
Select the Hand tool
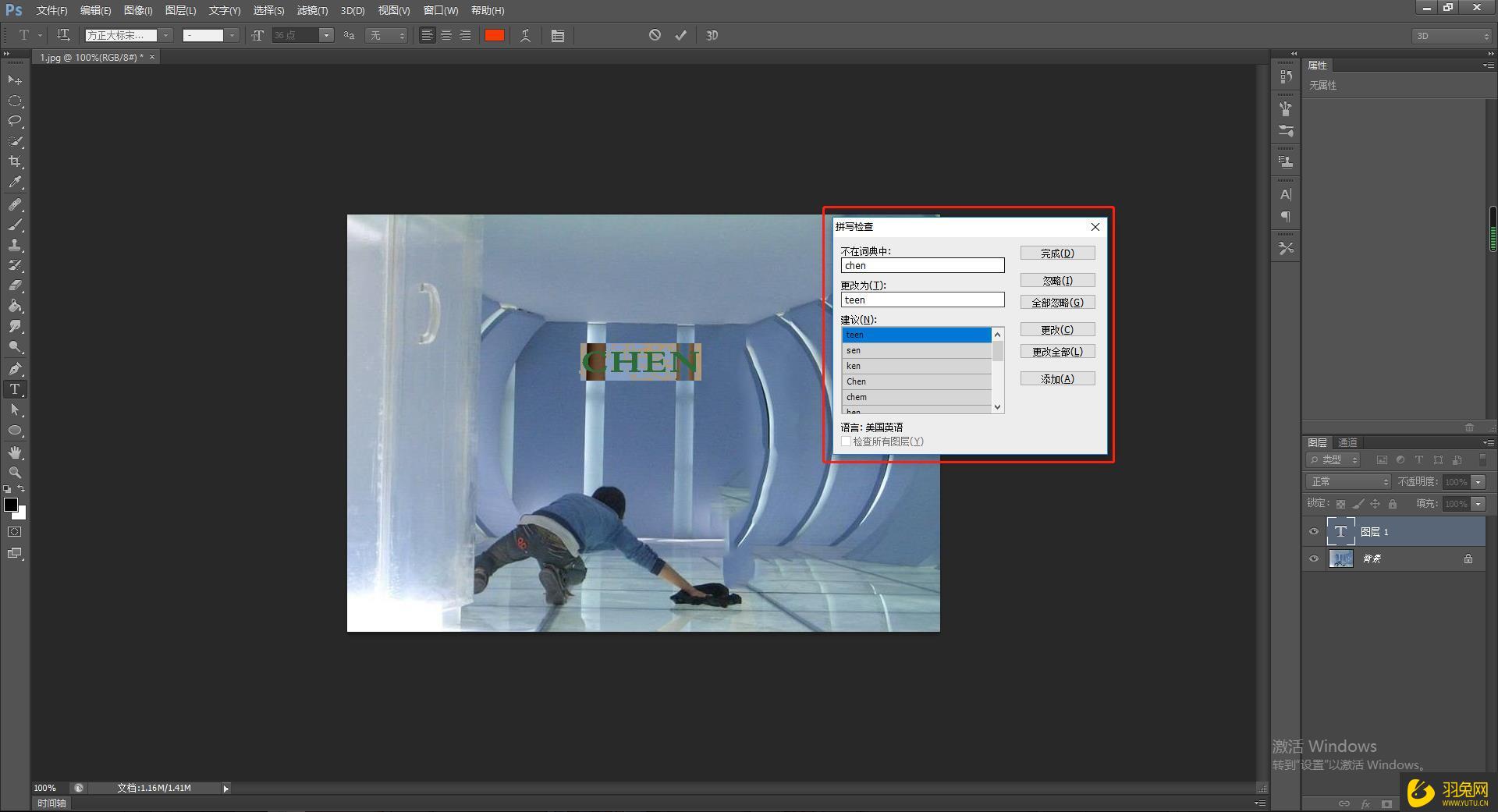[x=15, y=452]
